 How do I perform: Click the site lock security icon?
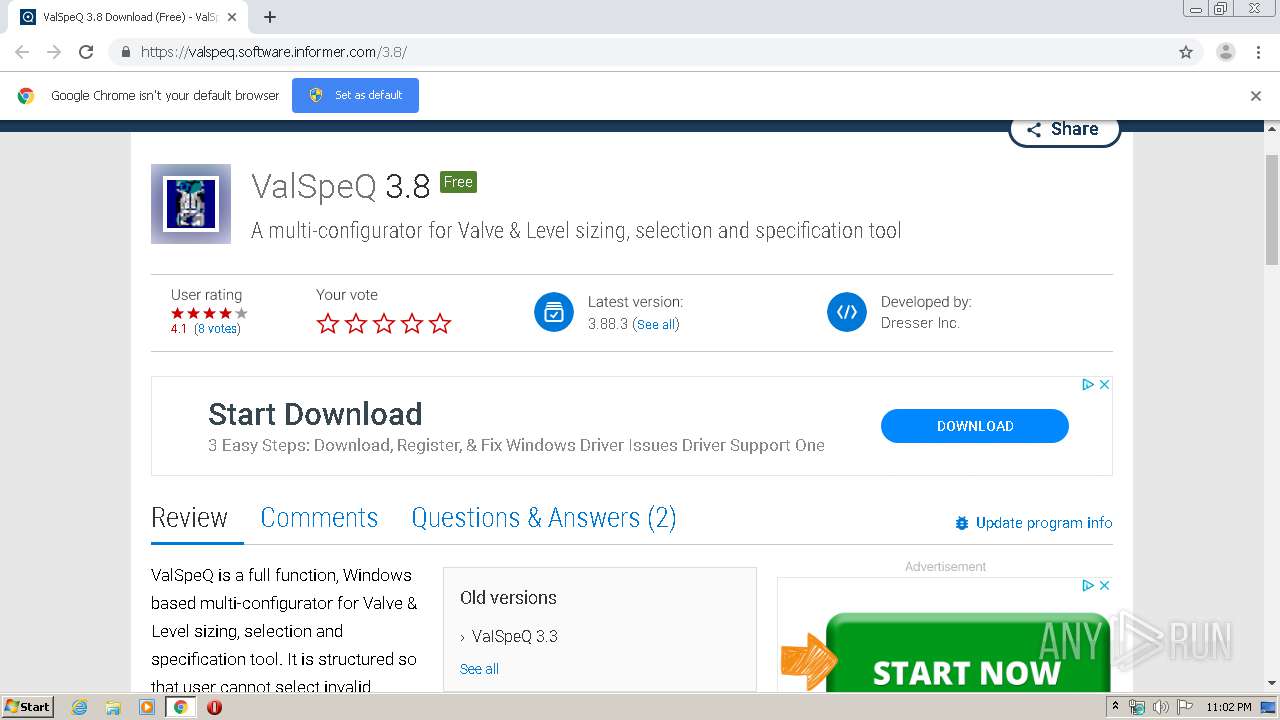tap(125, 52)
